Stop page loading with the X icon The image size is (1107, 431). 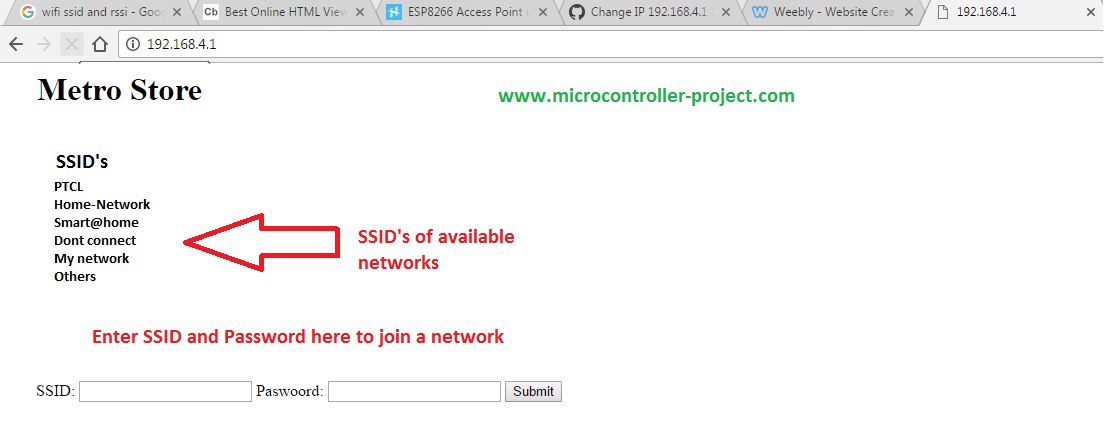(71, 45)
